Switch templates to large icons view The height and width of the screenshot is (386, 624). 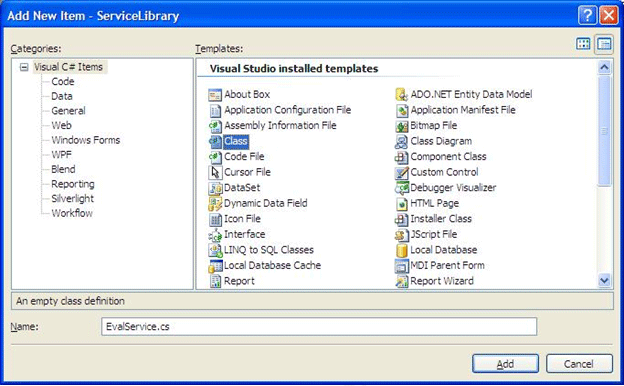[x=583, y=43]
